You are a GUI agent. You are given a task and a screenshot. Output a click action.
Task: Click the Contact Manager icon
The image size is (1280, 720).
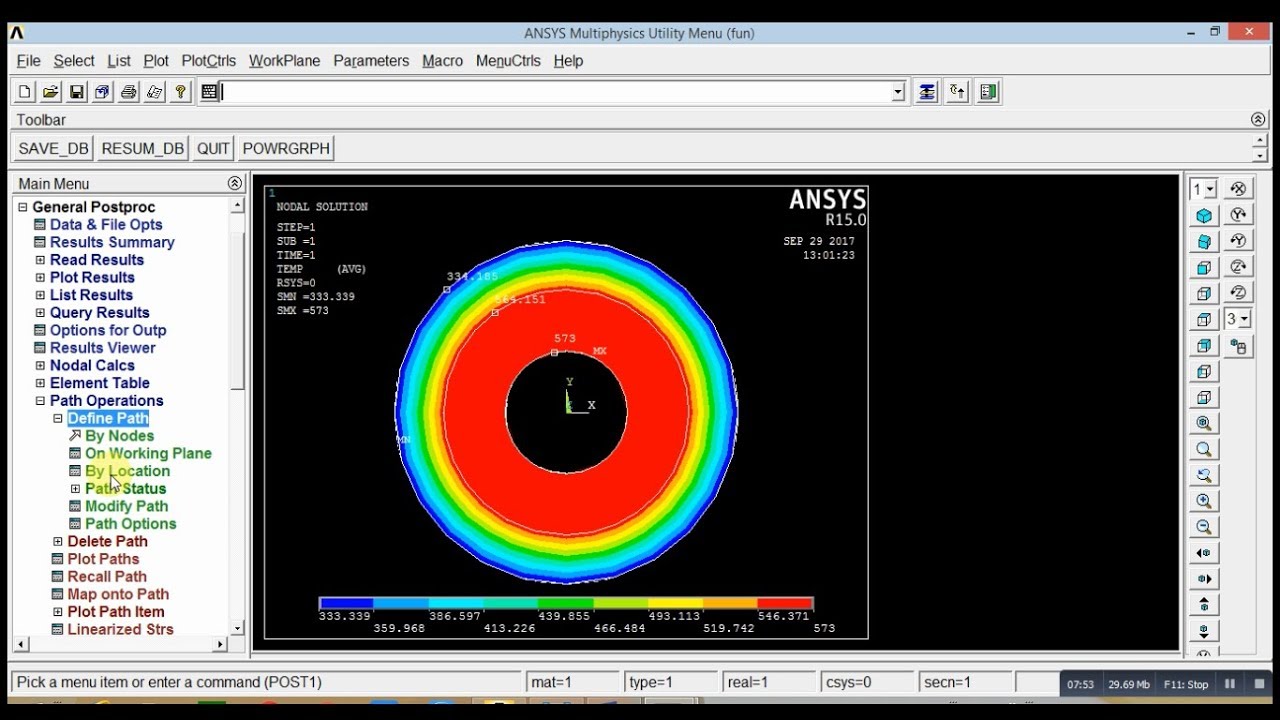click(x=989, y=92)
